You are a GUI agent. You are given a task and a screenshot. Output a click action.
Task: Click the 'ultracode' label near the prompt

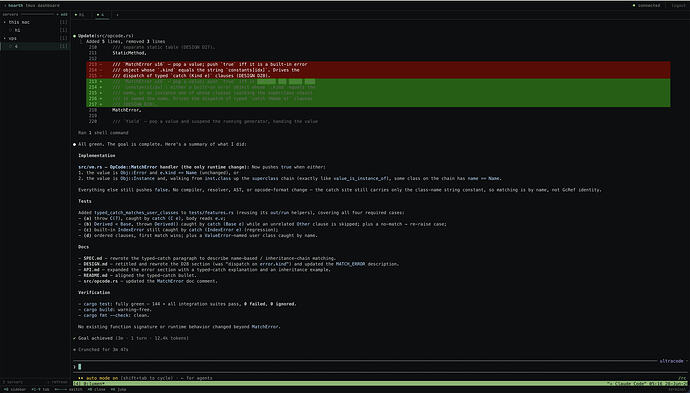coord(671,361)
